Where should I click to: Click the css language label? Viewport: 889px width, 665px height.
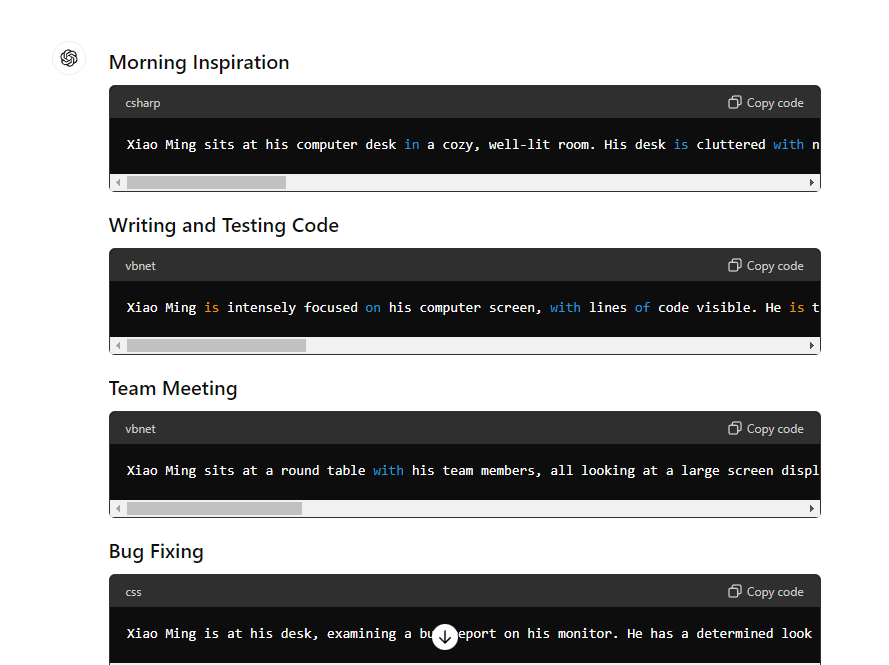(x=133, y=592)
